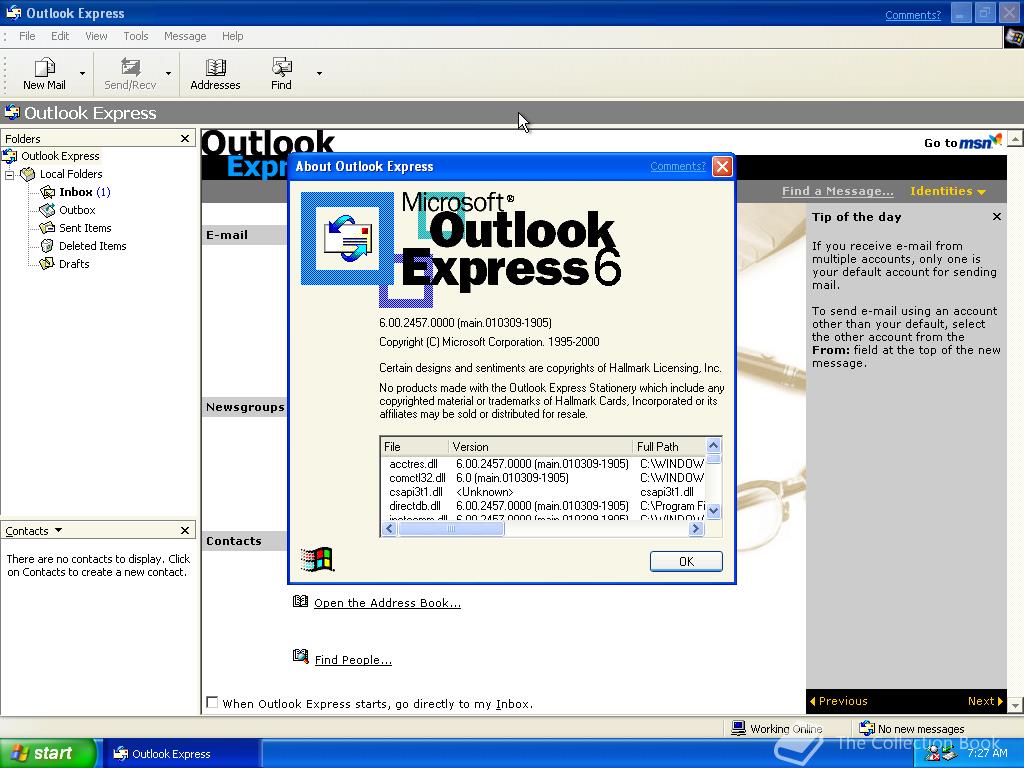Open the New Mail dropdown arrow
Image resolution: width=1024 pixels, height=768 pixels.
tap(82, 73)
